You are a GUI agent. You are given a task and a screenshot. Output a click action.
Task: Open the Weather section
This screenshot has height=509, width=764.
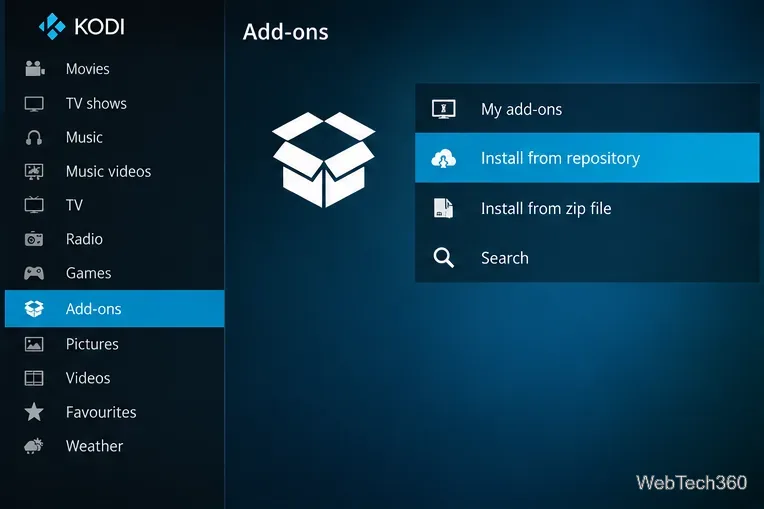[x=115, y=446]
